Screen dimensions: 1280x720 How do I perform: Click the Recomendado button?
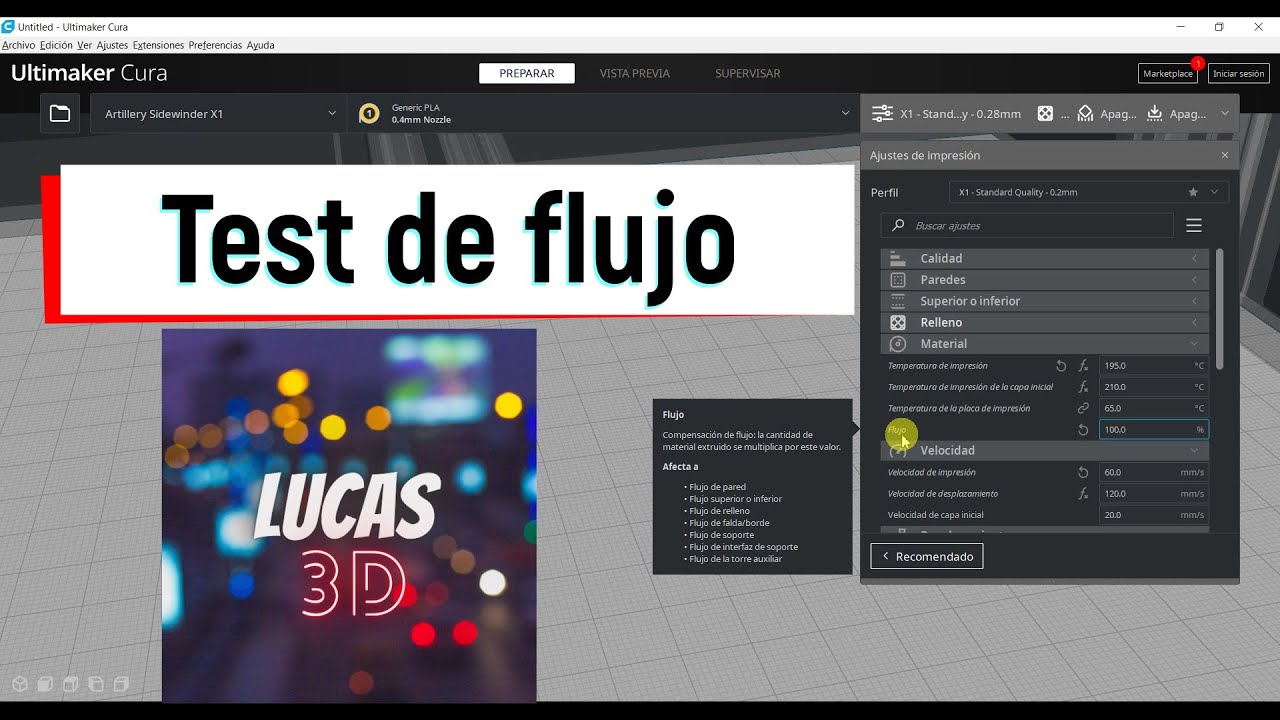coord(927,556)
